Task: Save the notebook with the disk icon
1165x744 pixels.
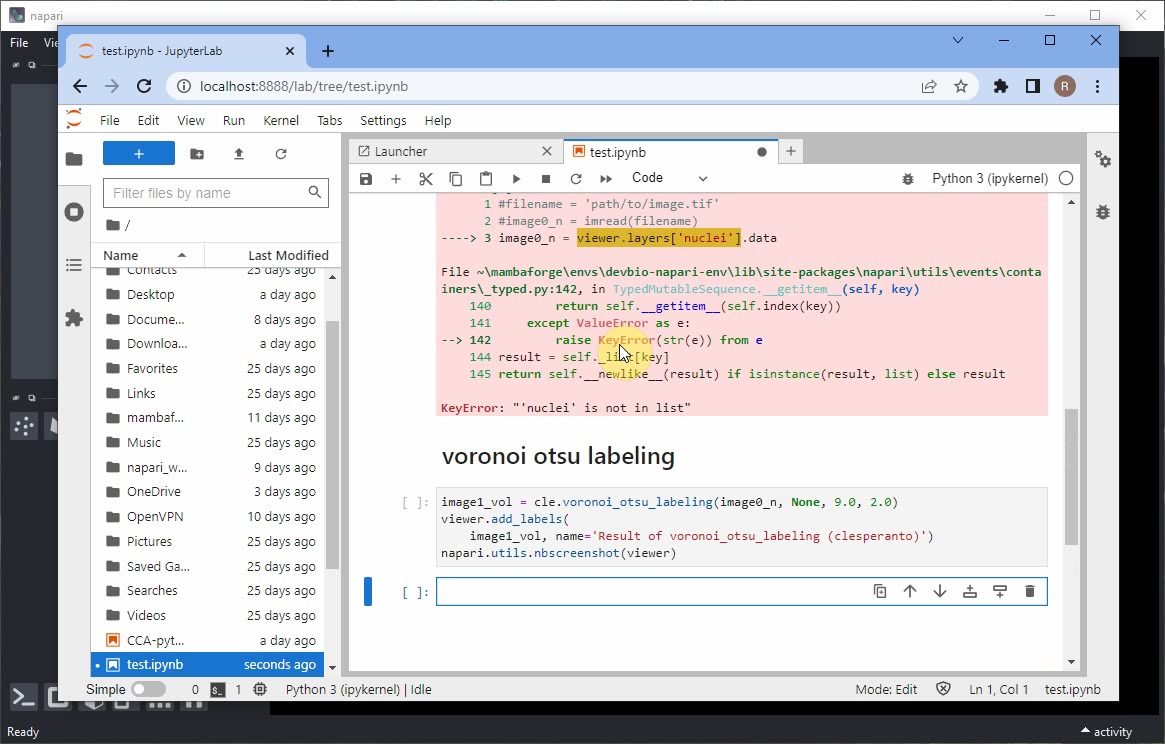Action: tap(366, 179)
